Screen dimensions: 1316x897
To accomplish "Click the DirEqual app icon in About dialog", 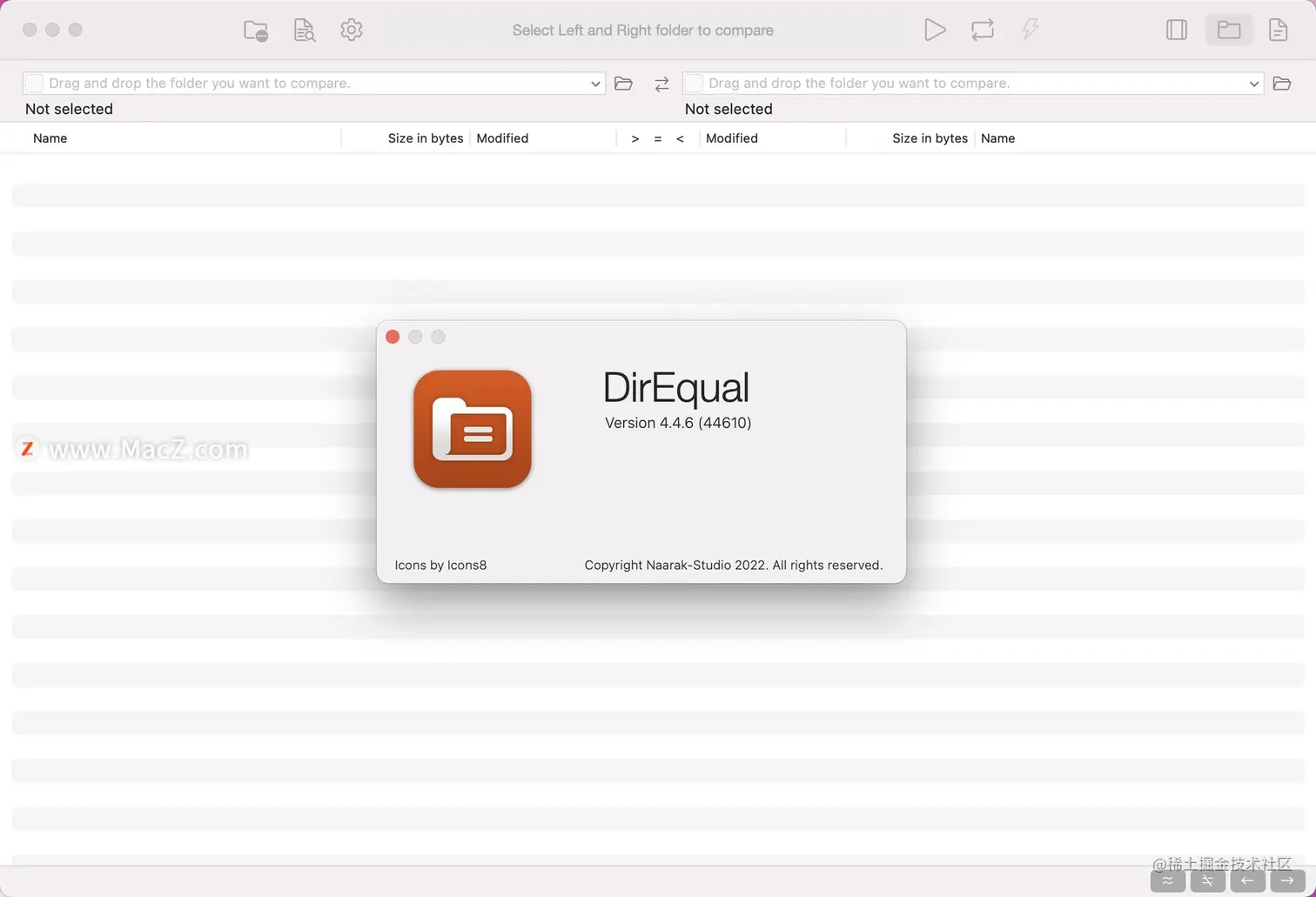I will click(473, 429).
